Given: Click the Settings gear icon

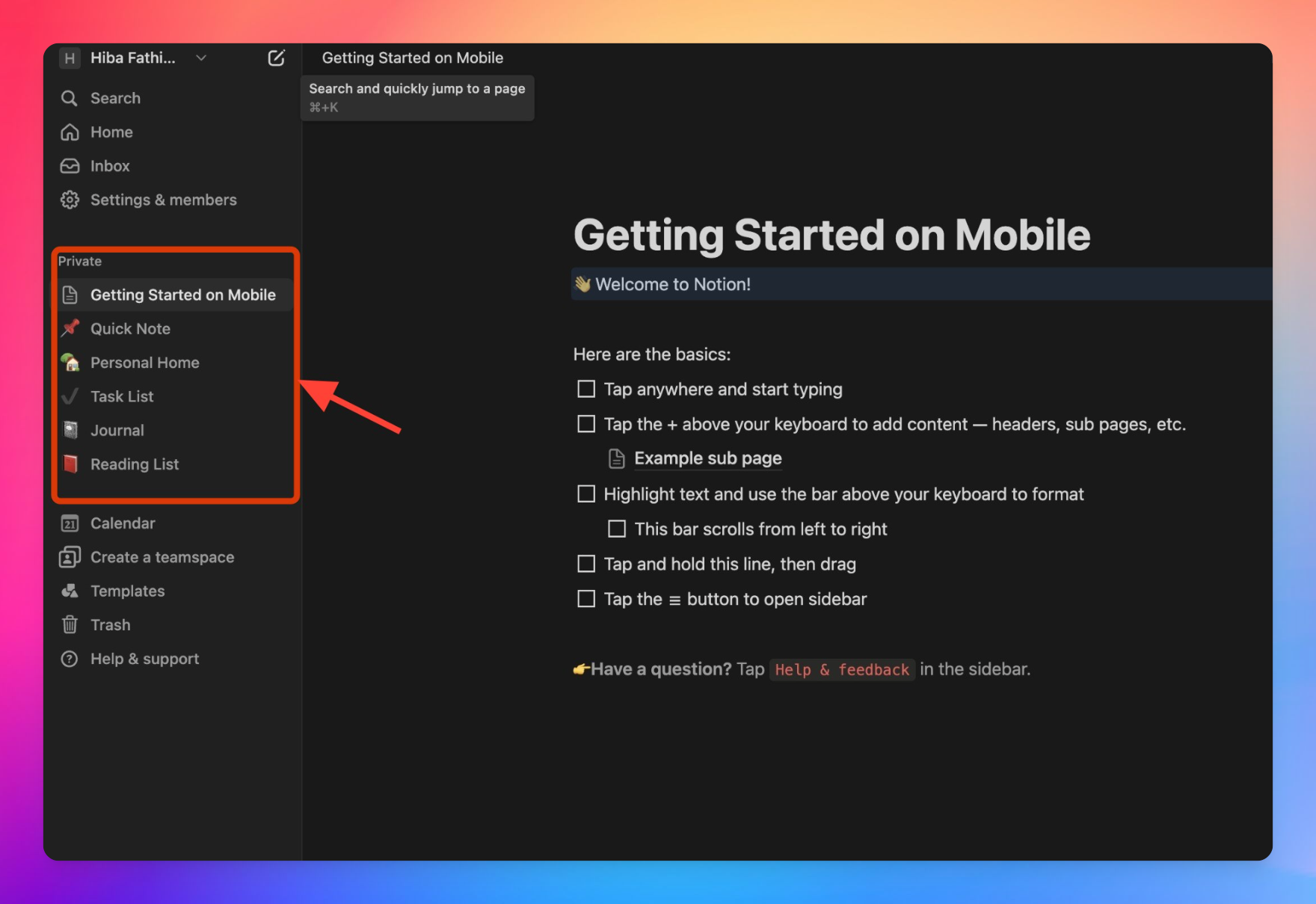Looking at the screenshot, I should tap(70, 200).
